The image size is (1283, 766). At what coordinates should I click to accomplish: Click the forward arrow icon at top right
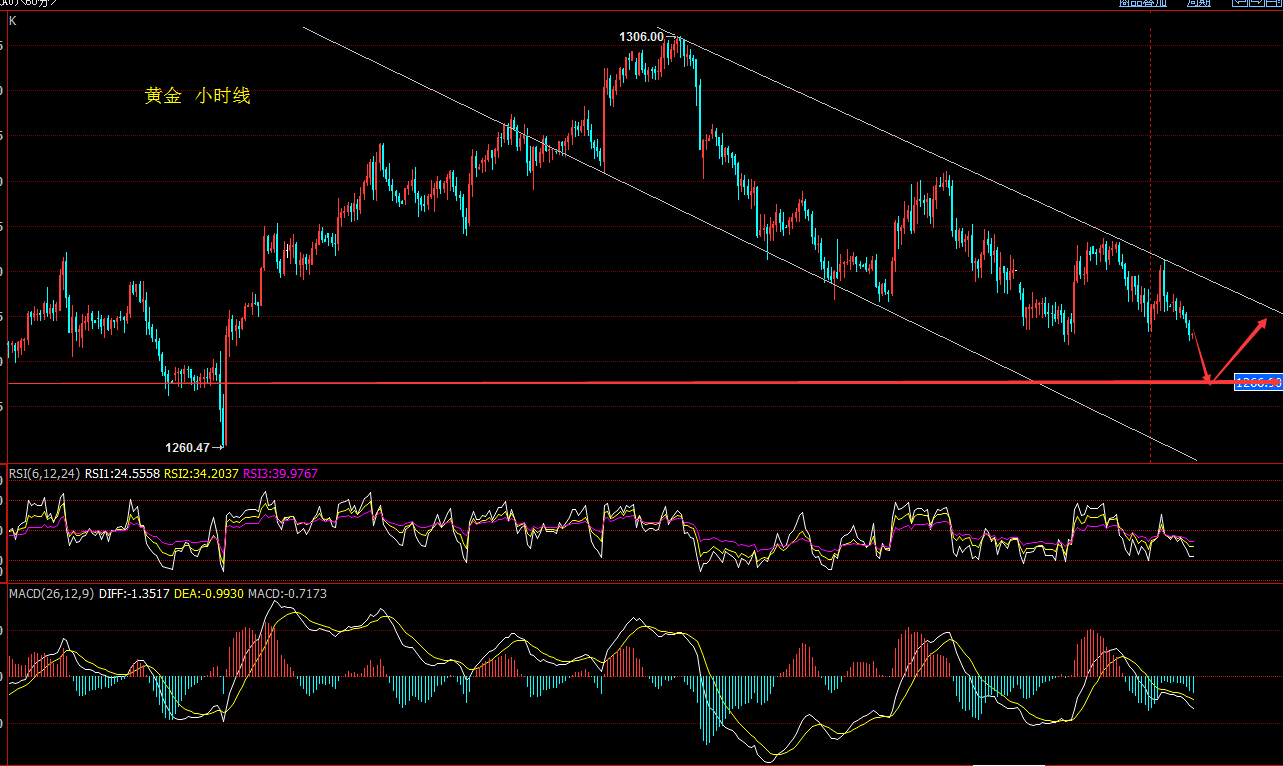pos(1256,3)
